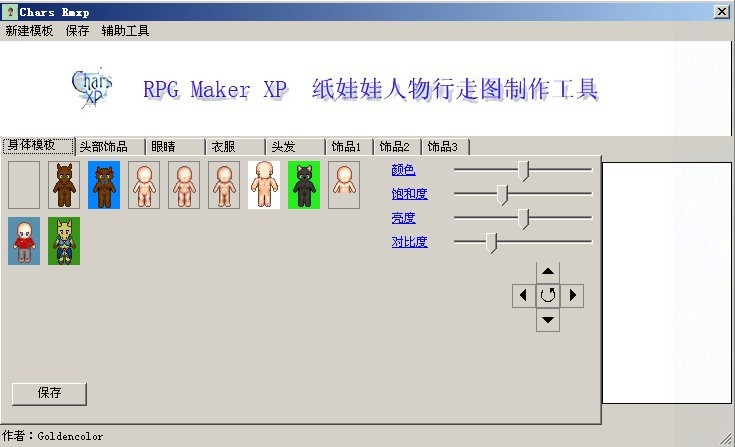Screen dimensions: 735x447
Task: Click the 对比度 link label
Action: point(409,242)
